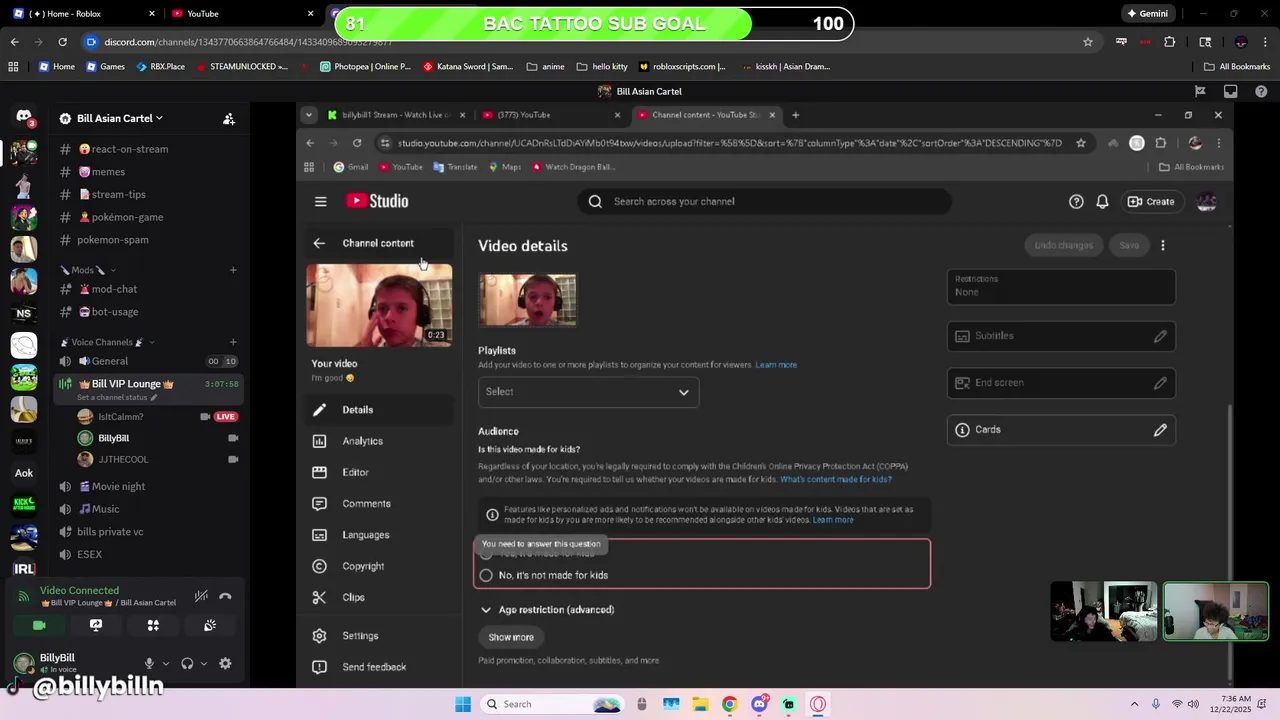Open Languages in Studio sidebar
This screenshot has height=720, width=1280.
click(379, 535)
